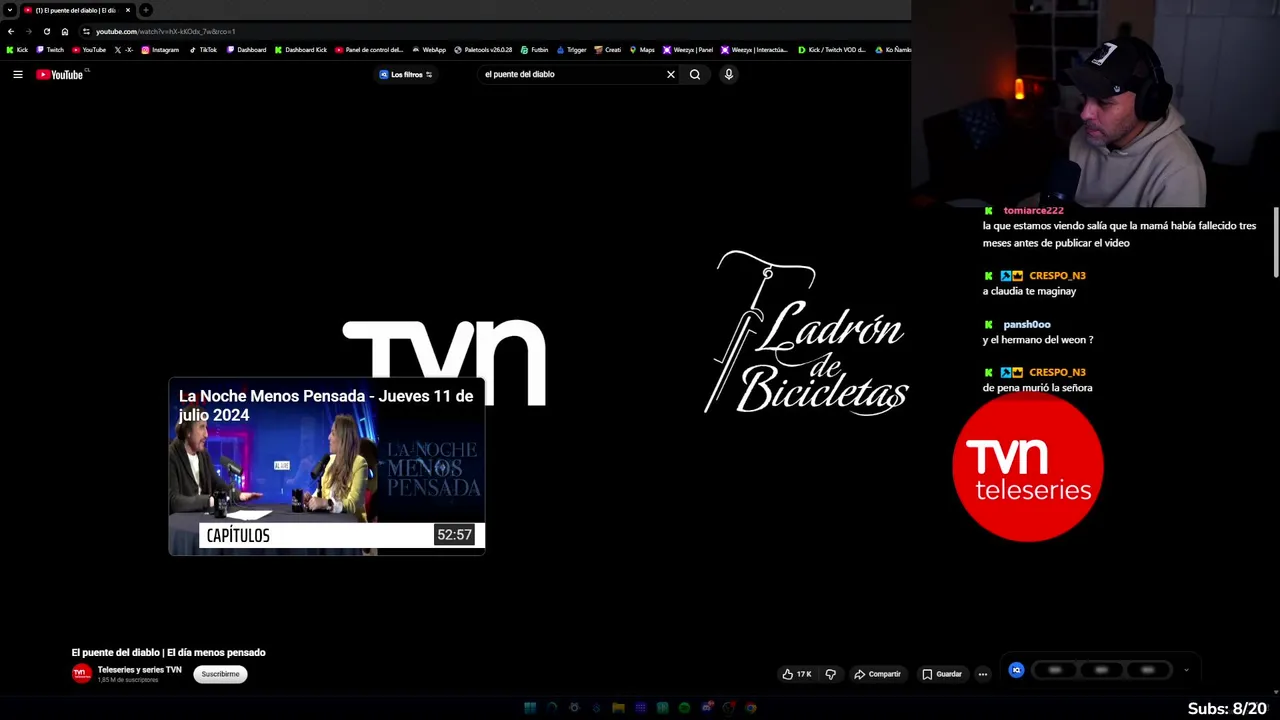Open the Twitch bookmark
The height and width of the screenshot is (720, 1280).
[x=50, y=49]
